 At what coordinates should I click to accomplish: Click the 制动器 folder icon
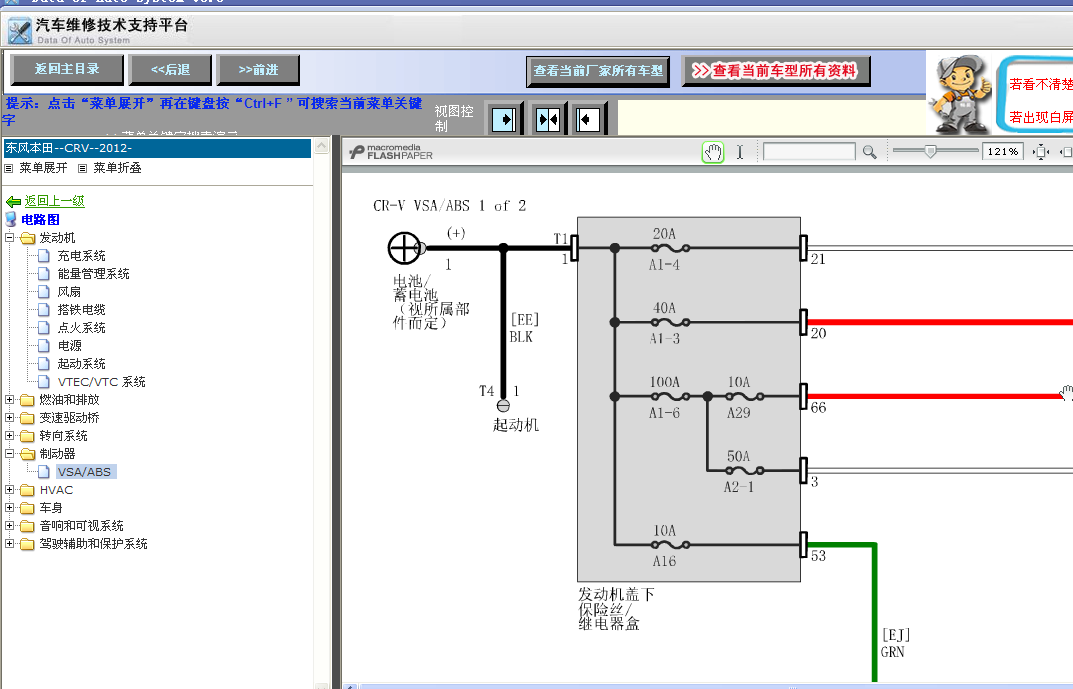[27, 454]
